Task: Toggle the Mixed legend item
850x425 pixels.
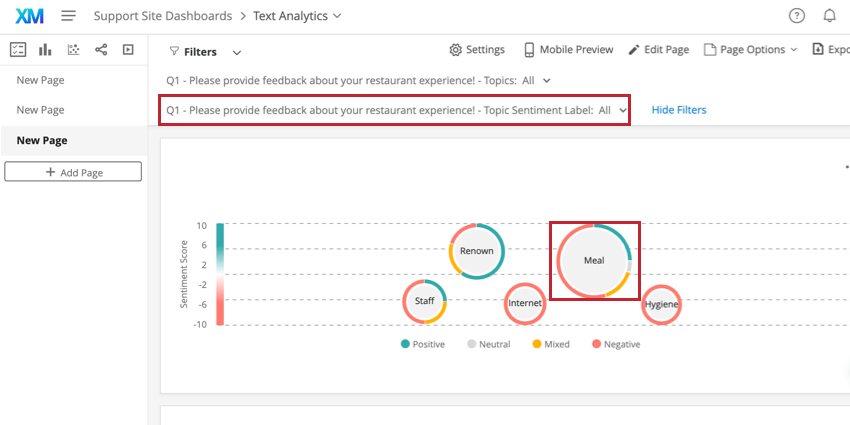Action: (x=551, y=344)
